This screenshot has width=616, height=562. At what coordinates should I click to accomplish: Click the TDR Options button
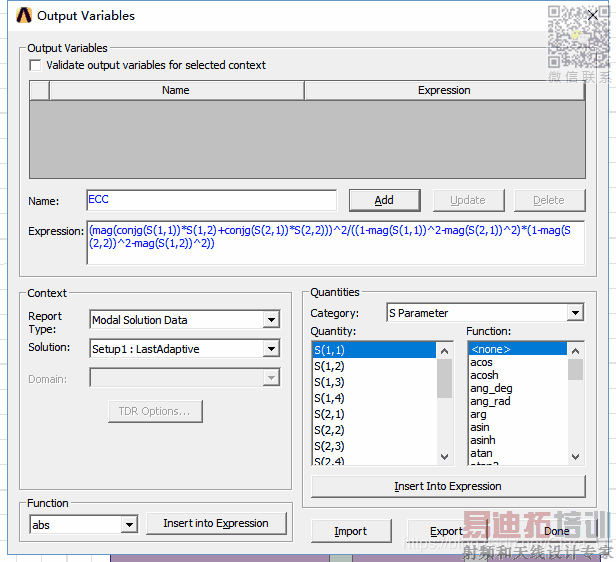point(155,411)
